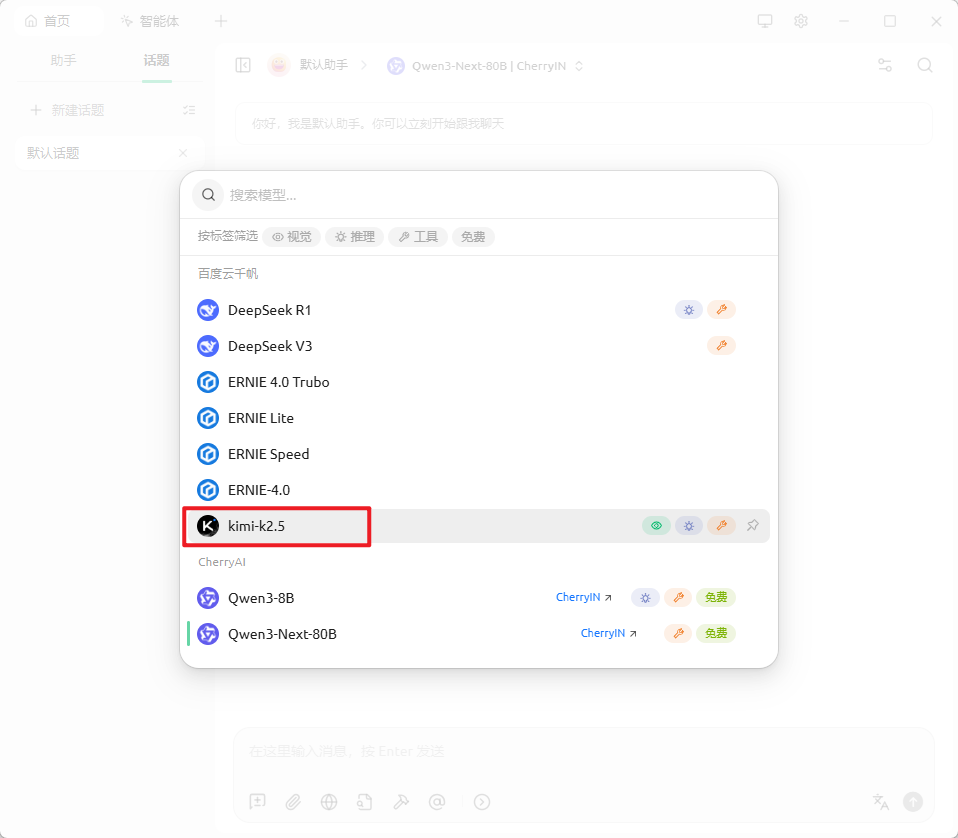Toggle the 推理 reasoning tag filter
The width and height of the screenshot is (958, 838).
pyautogui.click(x=354, y=237)
